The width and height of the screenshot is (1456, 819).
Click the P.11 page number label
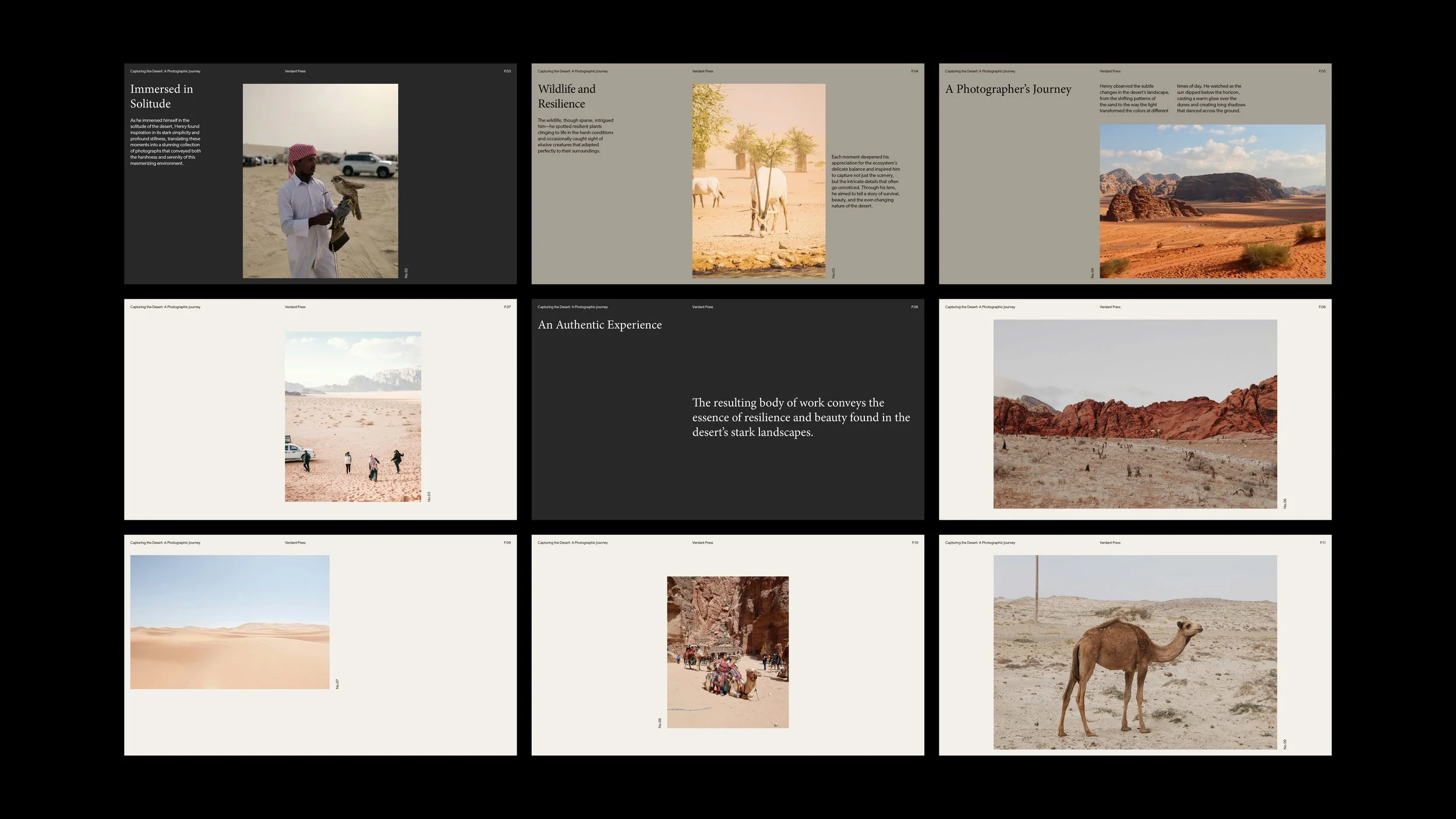pos(1322,542)
